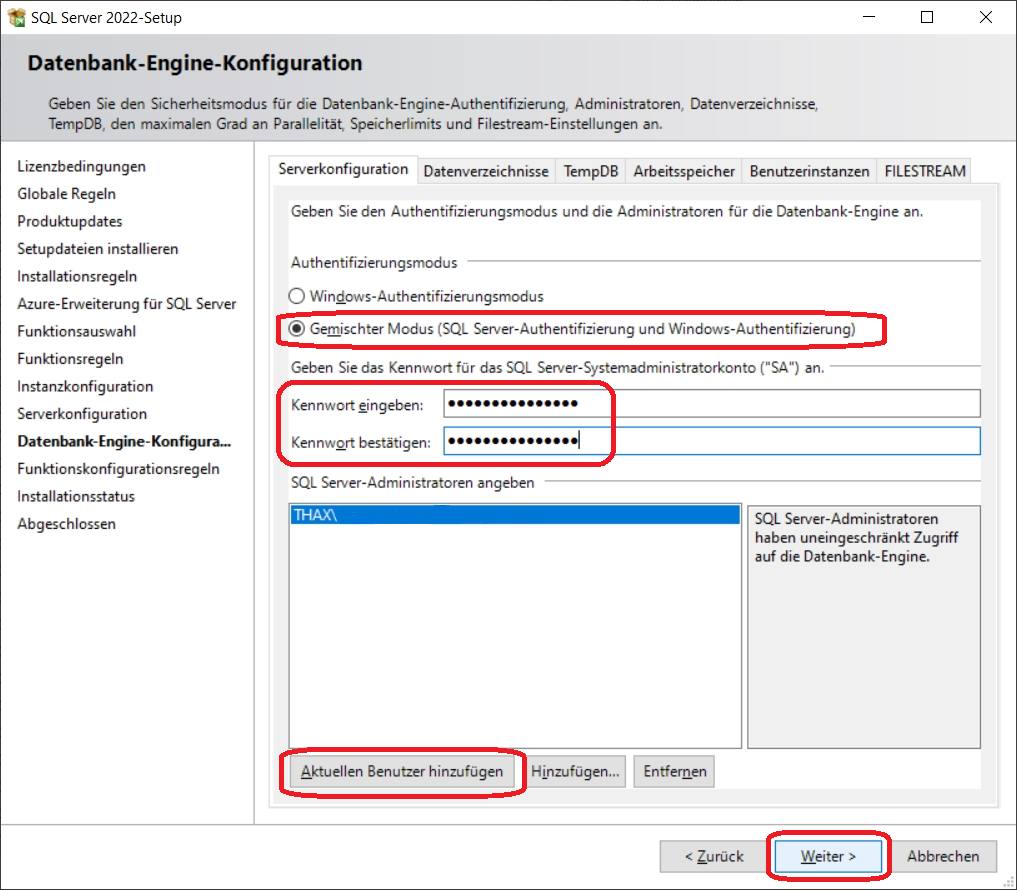Click the SQL Server-Administratoren description panel
This screenshot has height=890, width=1017.
click(864, 627)
